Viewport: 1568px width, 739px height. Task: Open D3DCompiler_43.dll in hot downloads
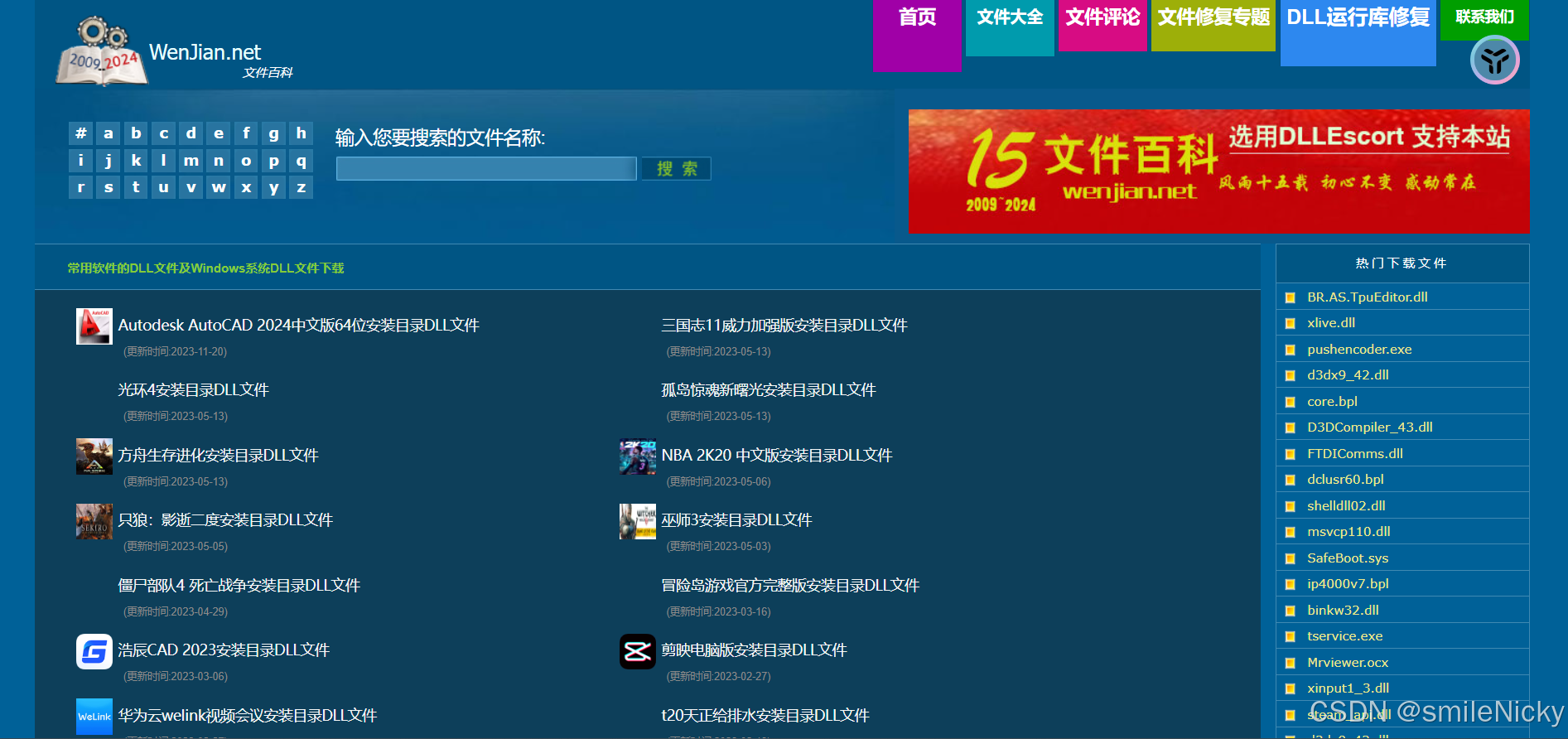tap(1370, 427)
